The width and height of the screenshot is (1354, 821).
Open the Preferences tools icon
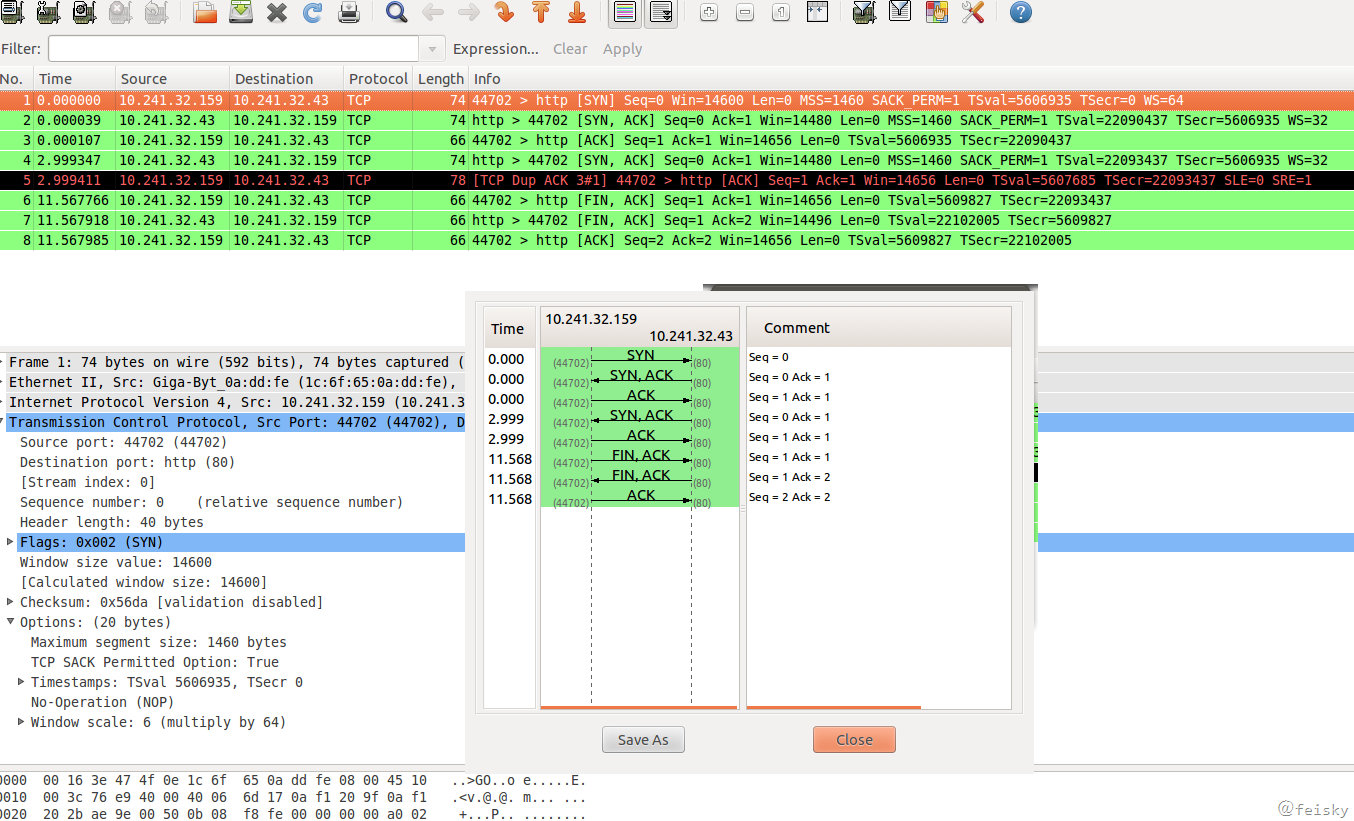[972, 13]
